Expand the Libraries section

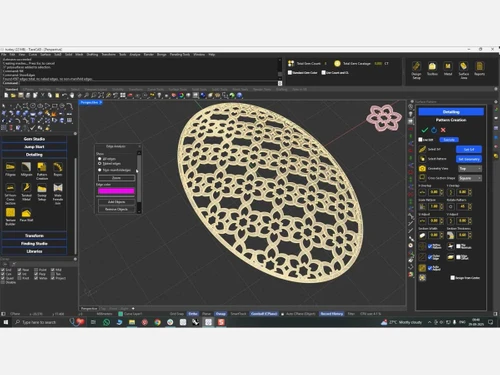coord(34,252)
